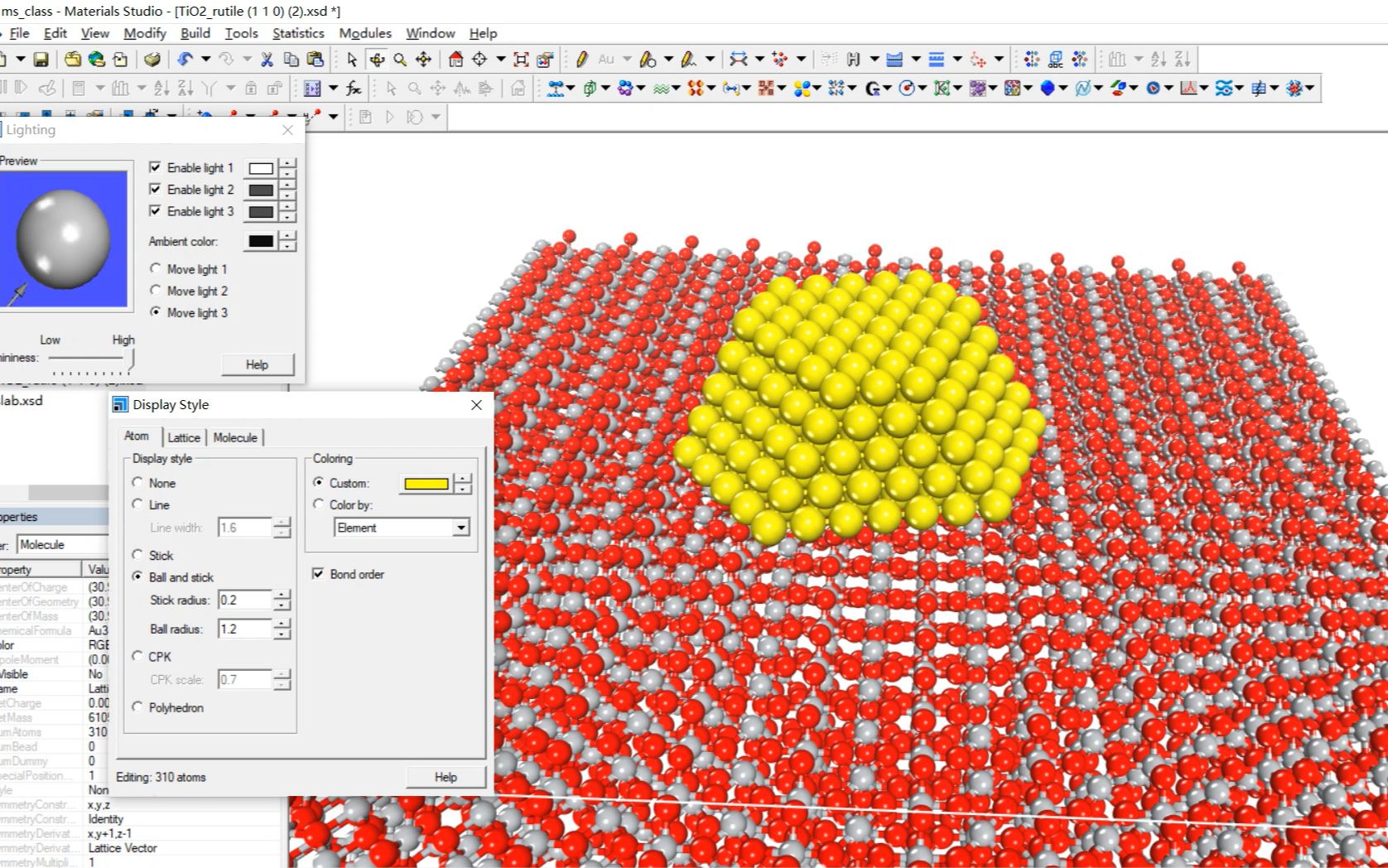Close the Lighting panel
This screenshot has height=868, width=1388.
[x=287, y=130]
